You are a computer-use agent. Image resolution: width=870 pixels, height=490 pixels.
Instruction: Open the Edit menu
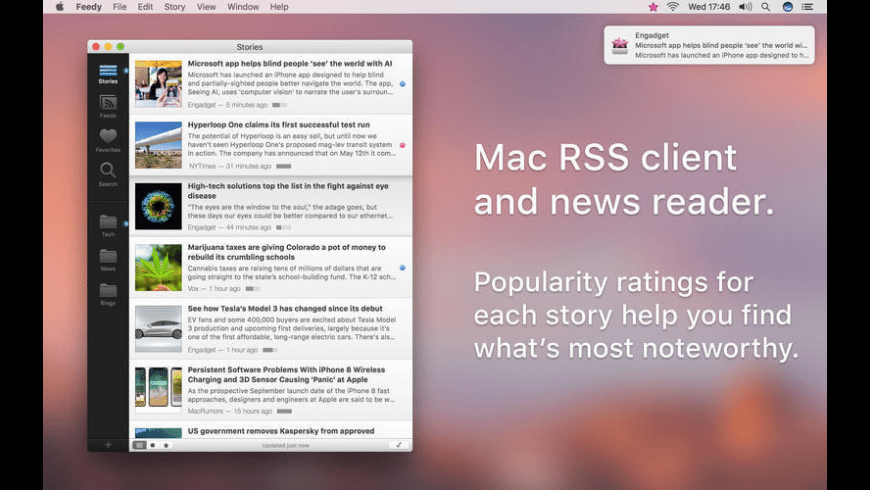click(145, 7)
